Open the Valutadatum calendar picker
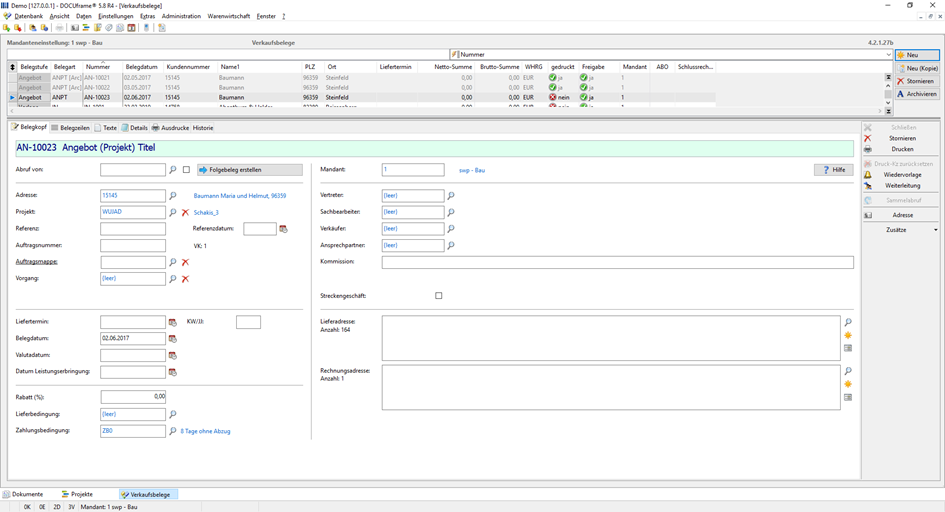This screenshot has height=512, width=945. [172, 355]
